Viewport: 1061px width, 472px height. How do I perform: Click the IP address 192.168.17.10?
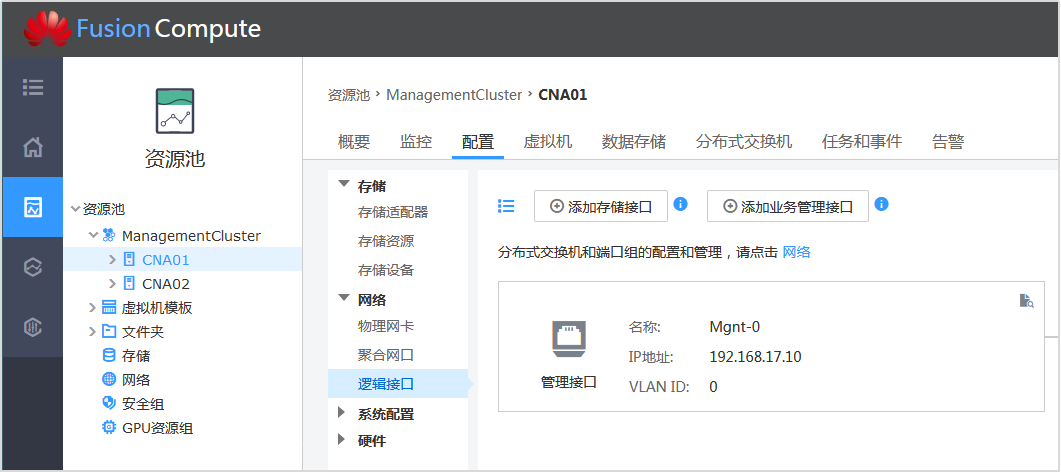755,357
